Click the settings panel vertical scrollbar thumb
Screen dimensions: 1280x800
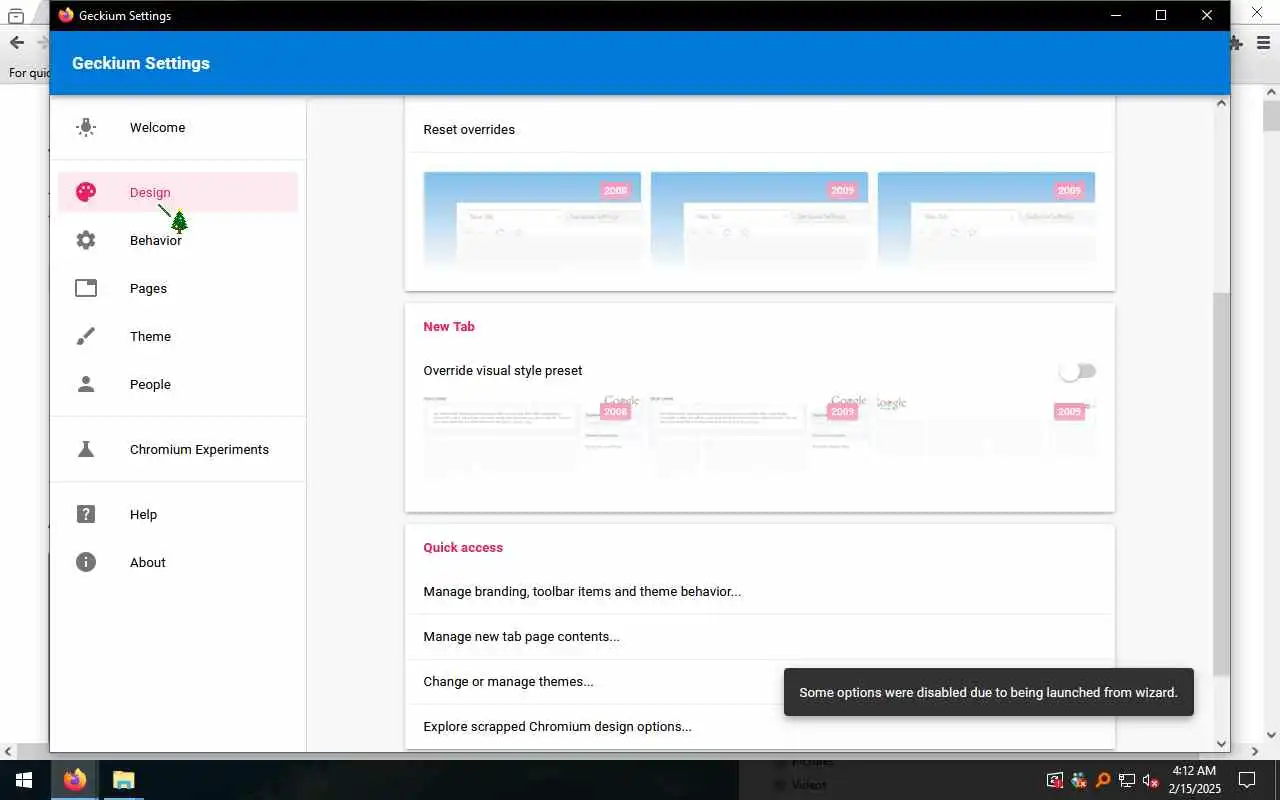1221,483
